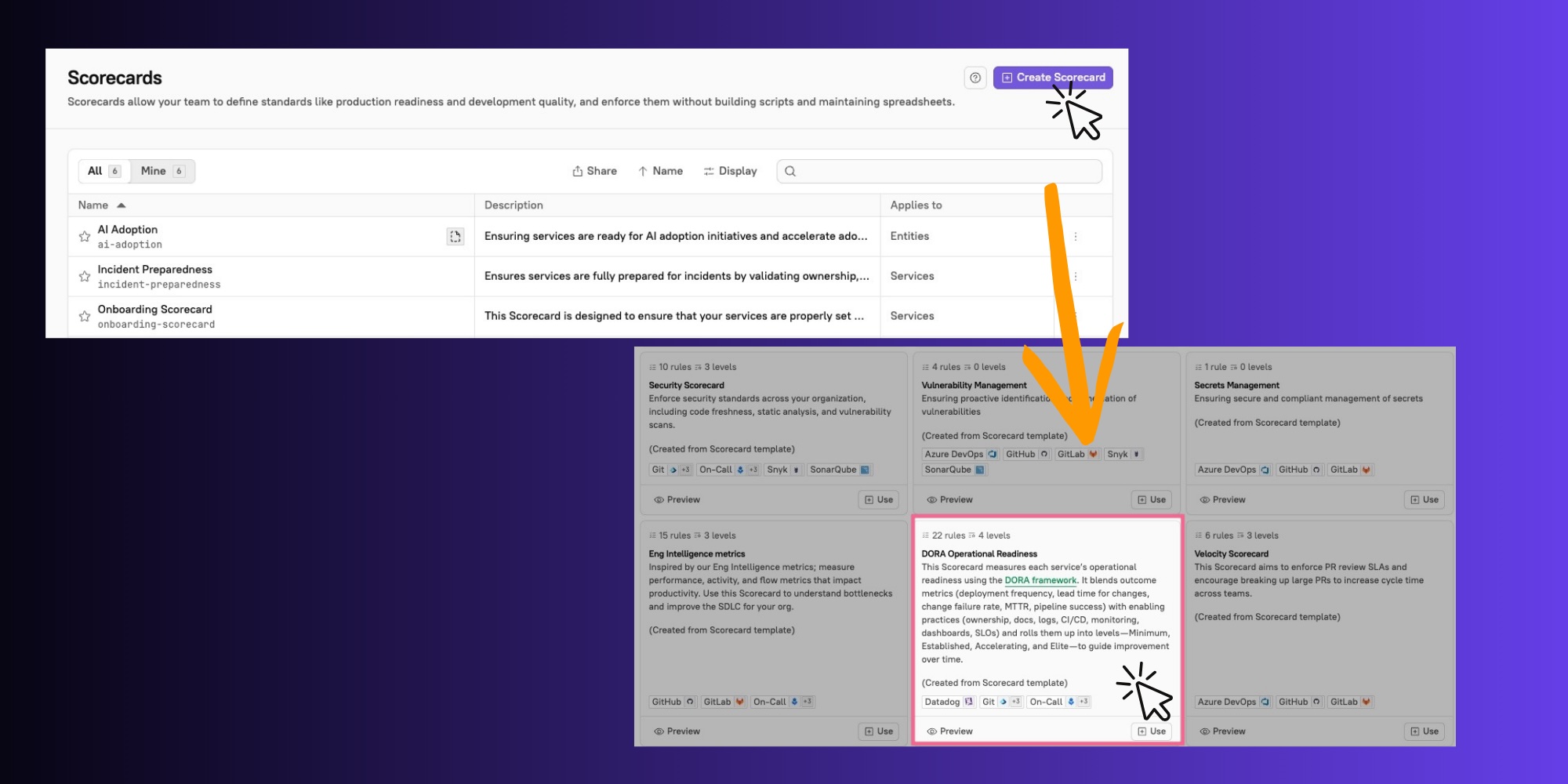Click the Share button
The height and width of the screenshot is (784, 1568).
(594, 171)
